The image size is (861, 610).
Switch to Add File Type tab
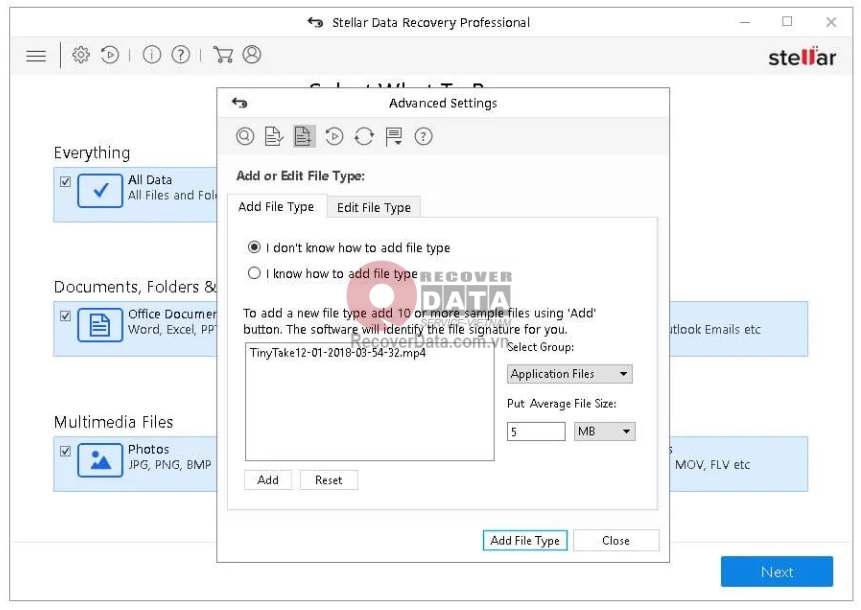(276, 206)
